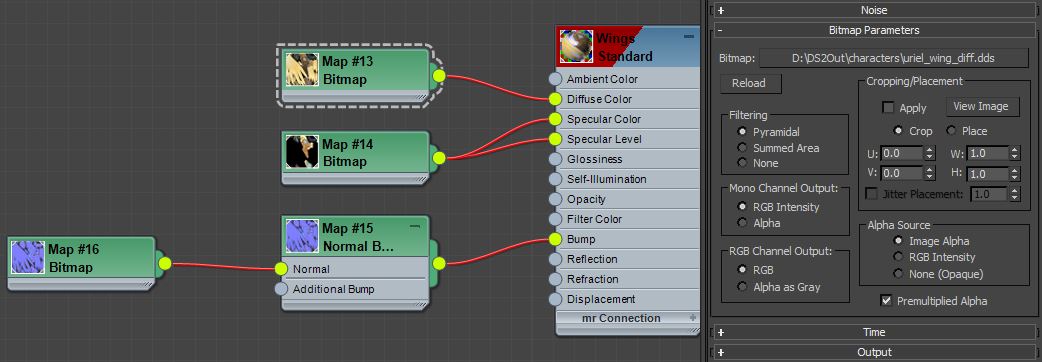Click the Bump input socket
The width and height of the screenshot is (1042, 362).
pos(556,239)
